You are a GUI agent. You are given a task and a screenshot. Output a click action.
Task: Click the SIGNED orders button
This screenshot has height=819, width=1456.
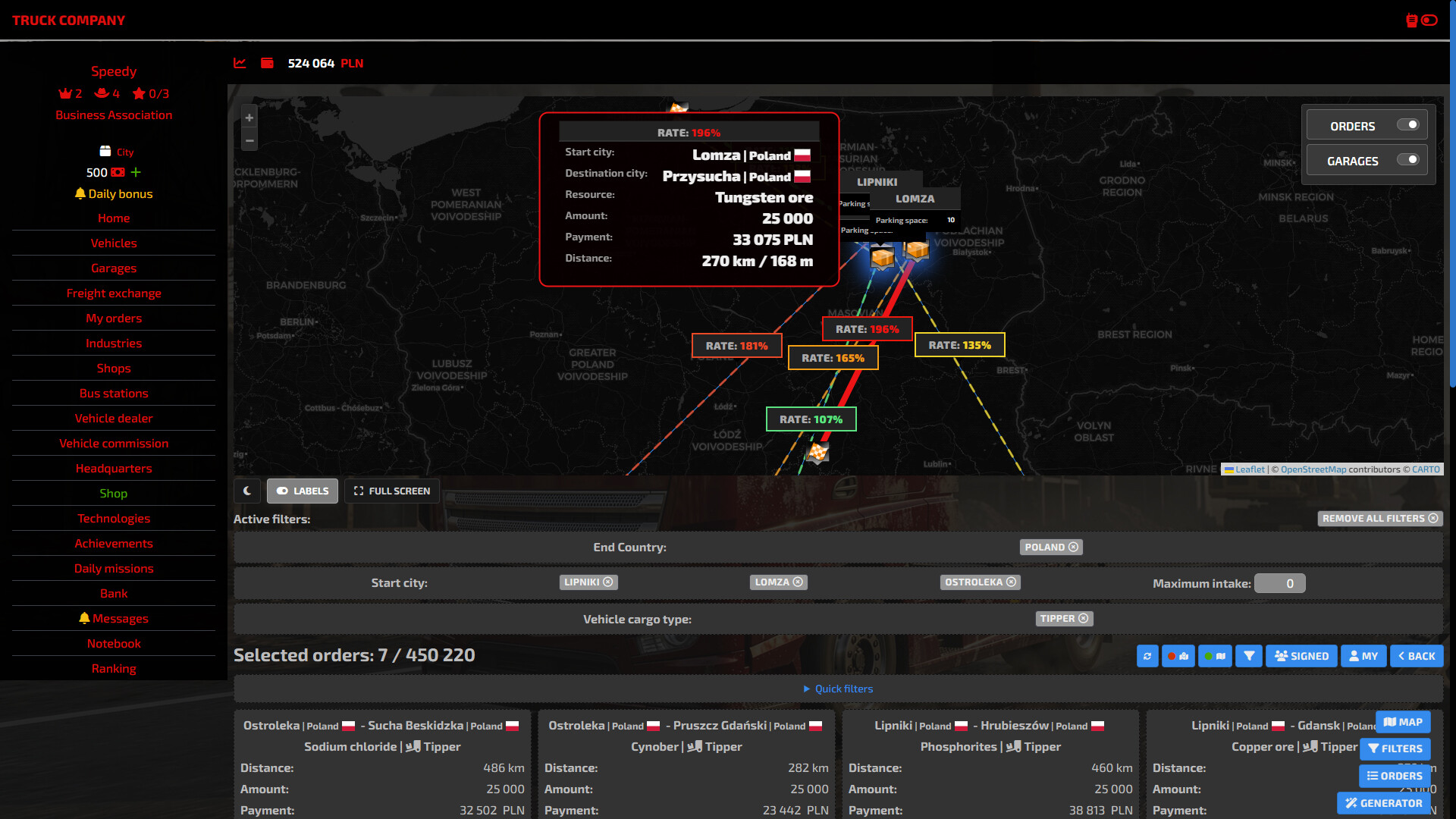pyautogui.click(x=1302, y=656)
